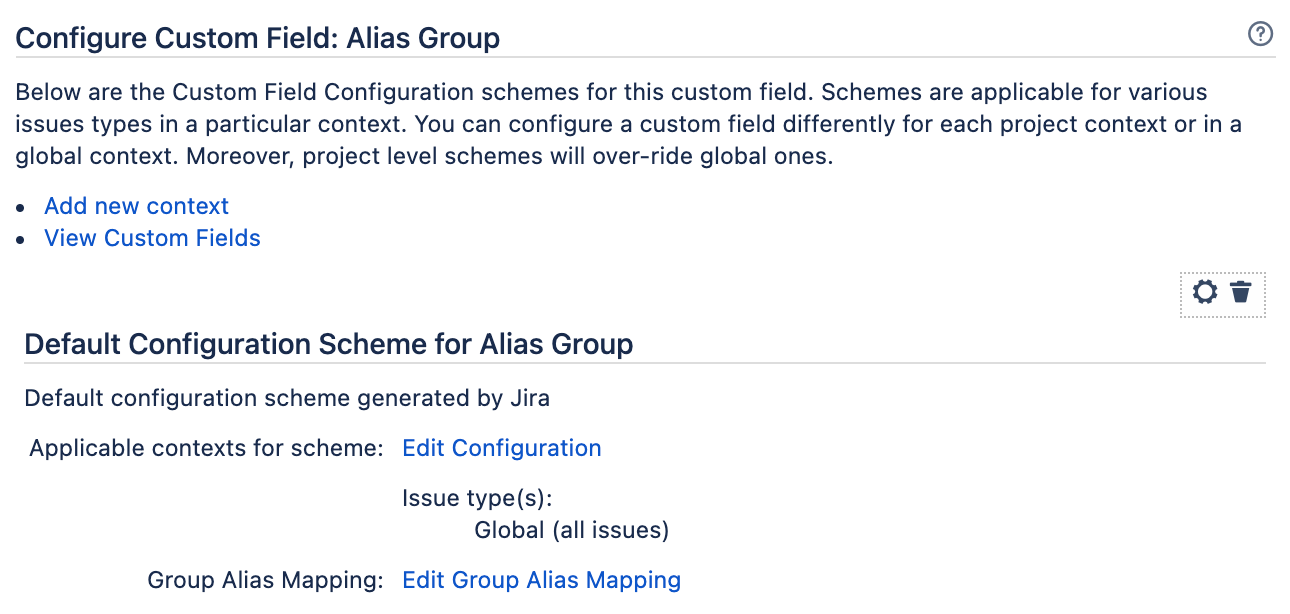Click the Default Configuration Scheme heading
Image resolution: width=1290 pixels, height=614 pixels.
(328, 343)
